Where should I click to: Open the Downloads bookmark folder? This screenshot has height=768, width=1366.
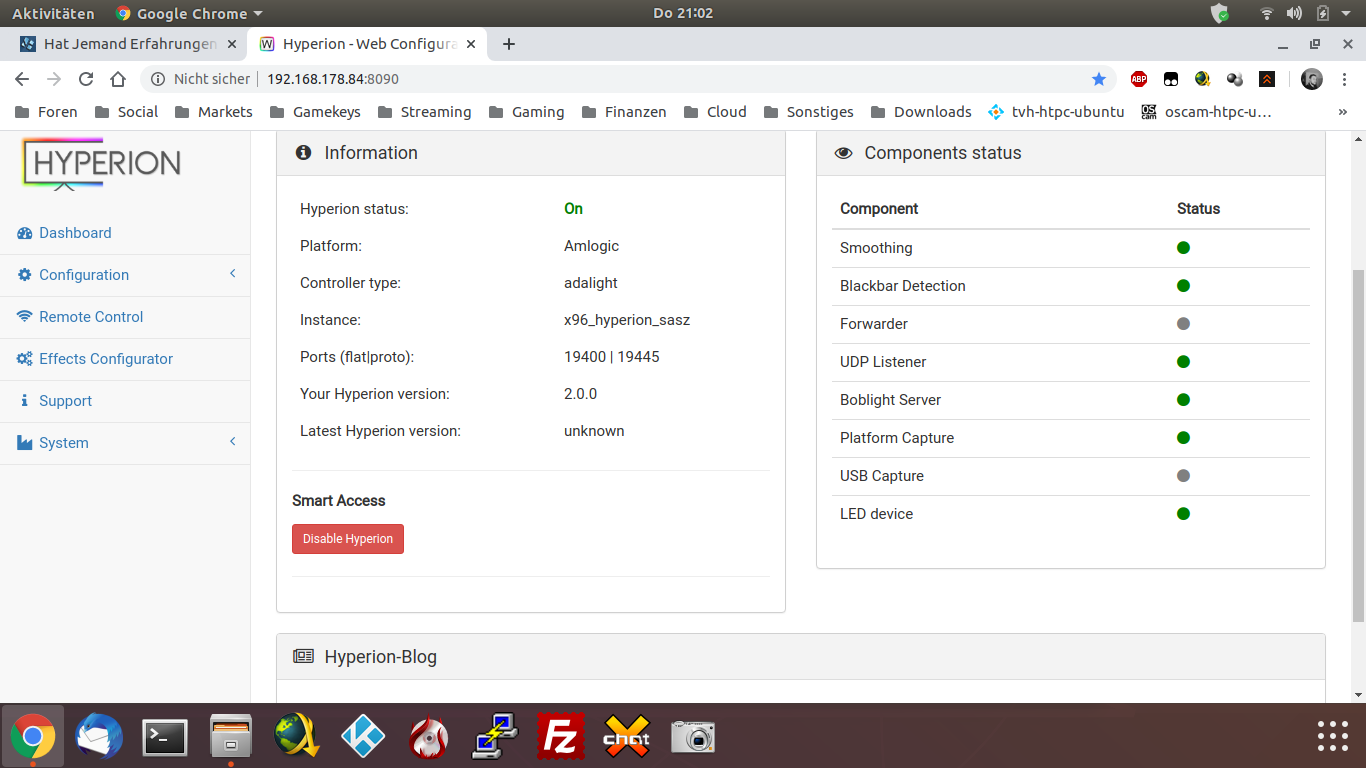922,112
